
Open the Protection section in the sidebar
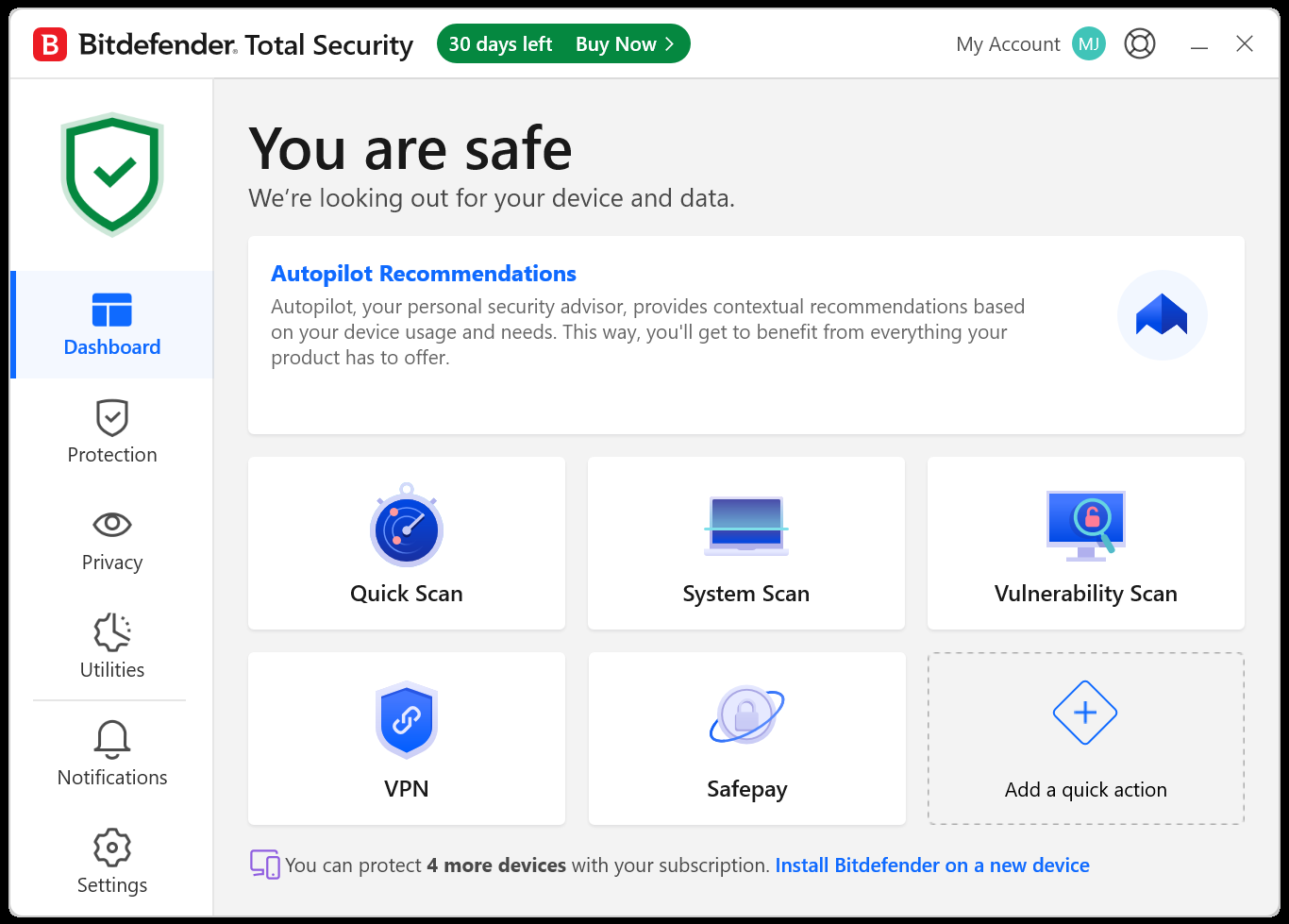click(111, 432)
